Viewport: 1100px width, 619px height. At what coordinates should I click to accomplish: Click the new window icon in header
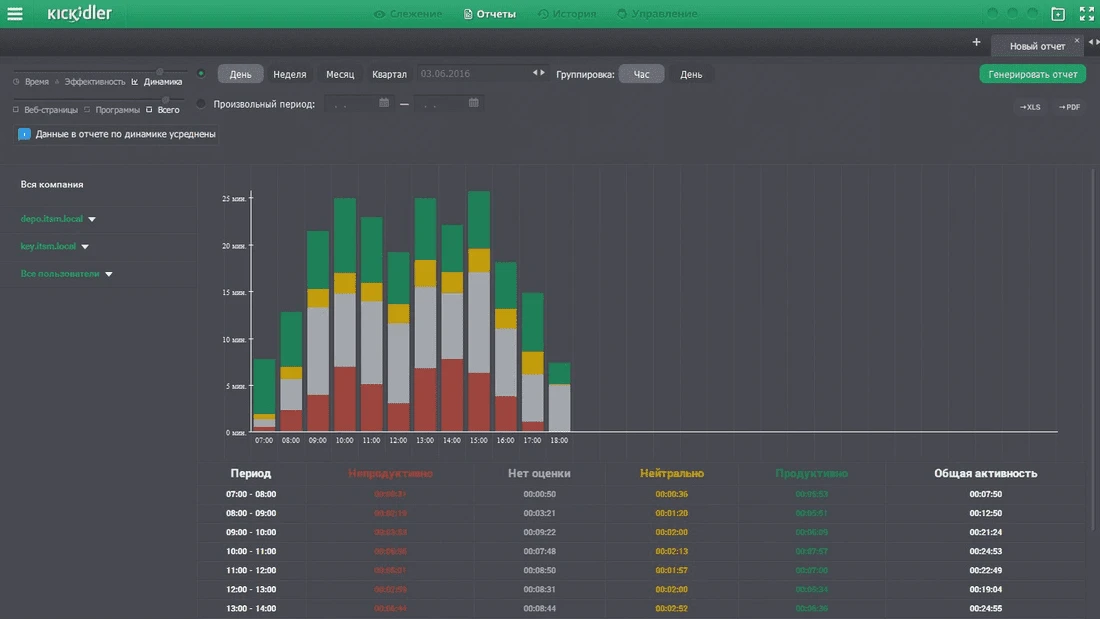[x=1059, y=14]
